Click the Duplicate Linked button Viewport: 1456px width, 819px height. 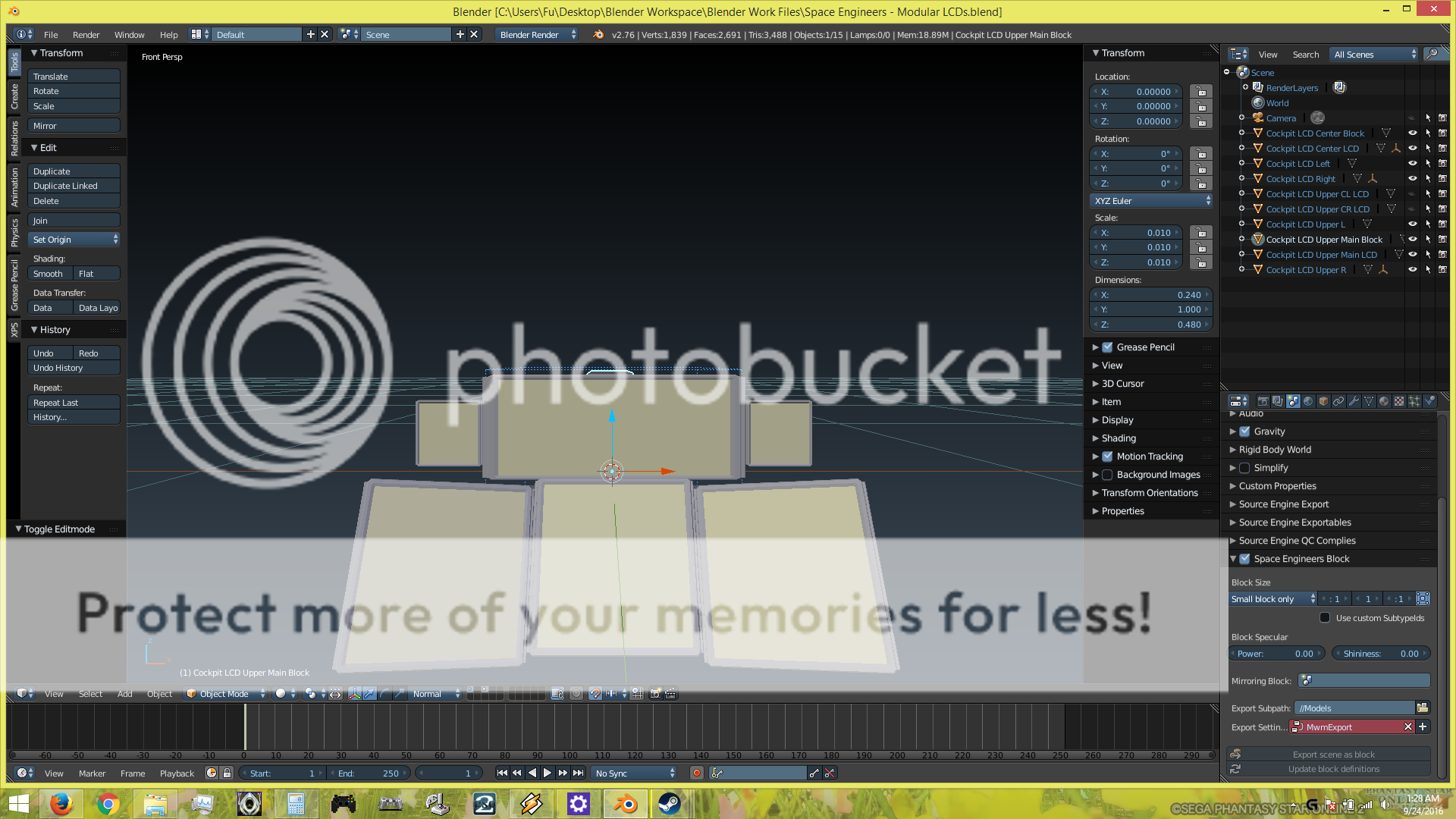[x=74, y=186]
